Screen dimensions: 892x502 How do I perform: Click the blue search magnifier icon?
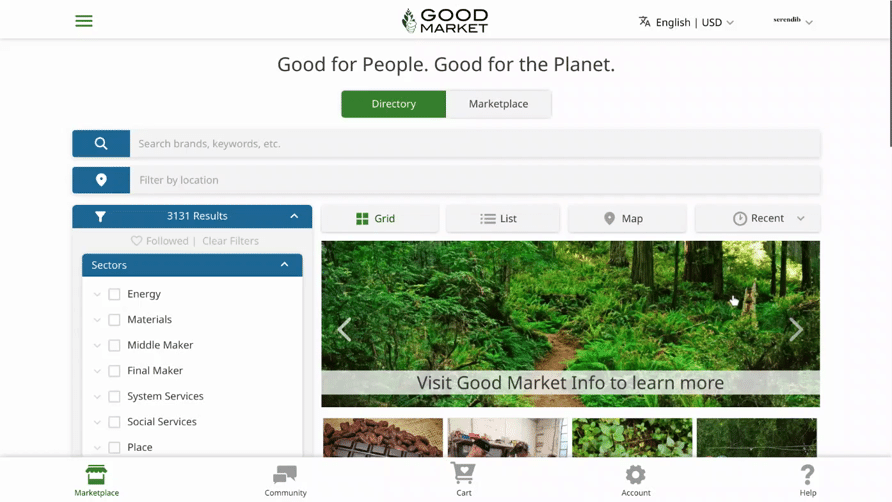101,143
